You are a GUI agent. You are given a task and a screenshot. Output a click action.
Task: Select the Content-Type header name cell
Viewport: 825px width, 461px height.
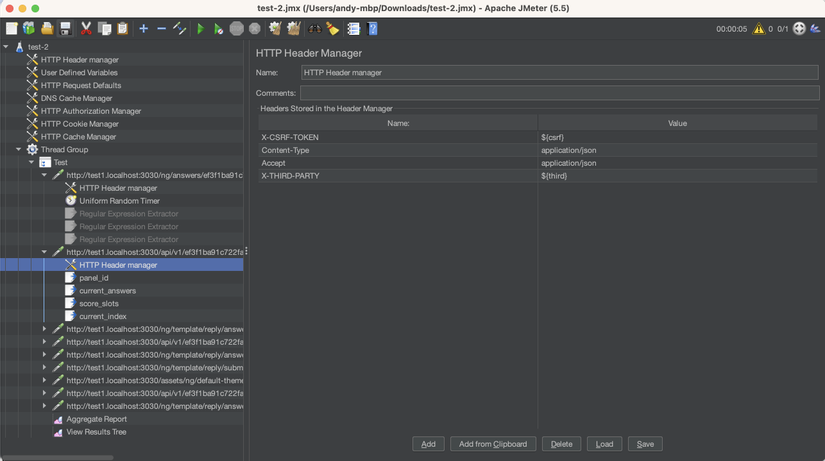[x=398, y=150]
